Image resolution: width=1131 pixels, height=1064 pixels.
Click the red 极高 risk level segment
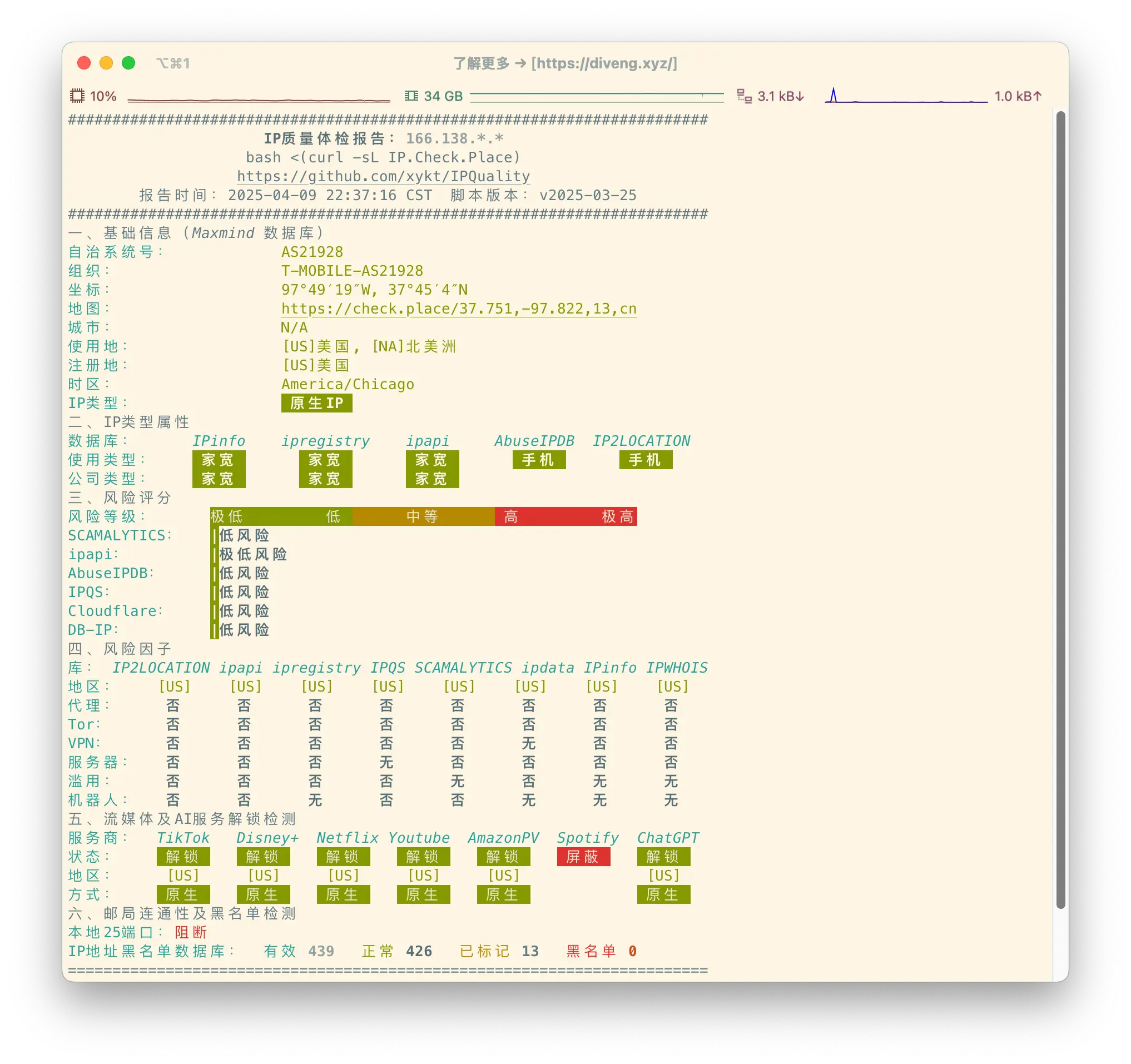point(617,516)
